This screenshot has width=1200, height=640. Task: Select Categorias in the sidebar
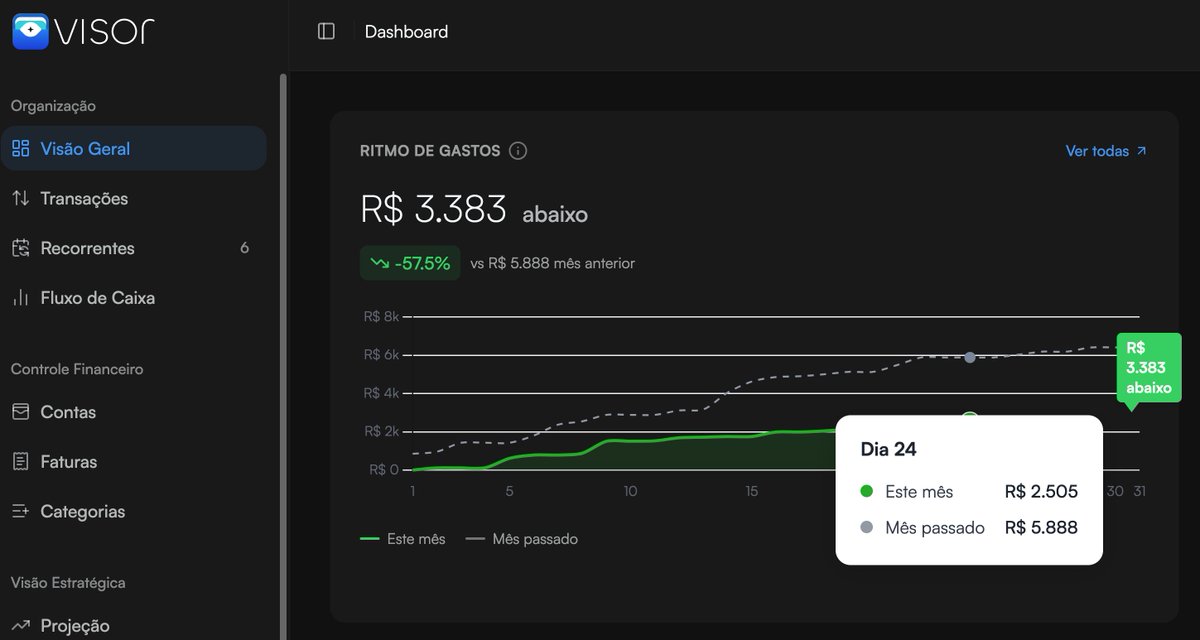coord(134,511)
